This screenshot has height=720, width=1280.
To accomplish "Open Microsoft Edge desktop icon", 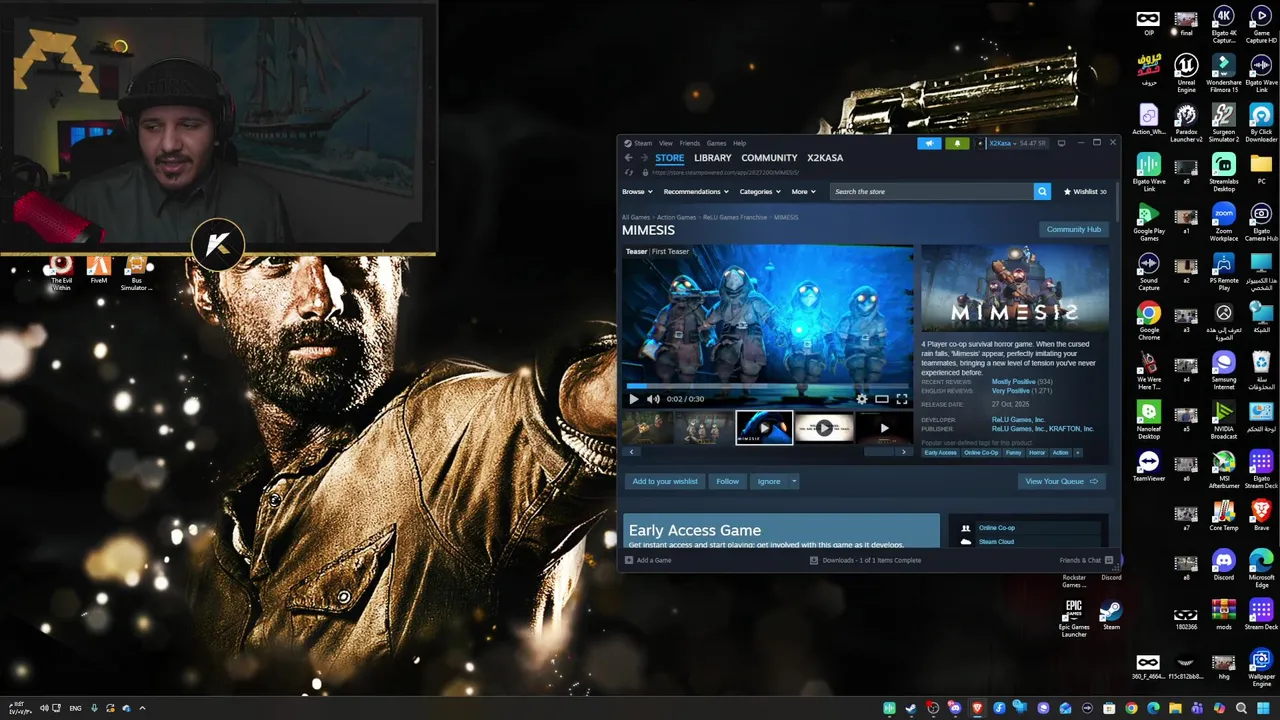I will (1261, 568).
